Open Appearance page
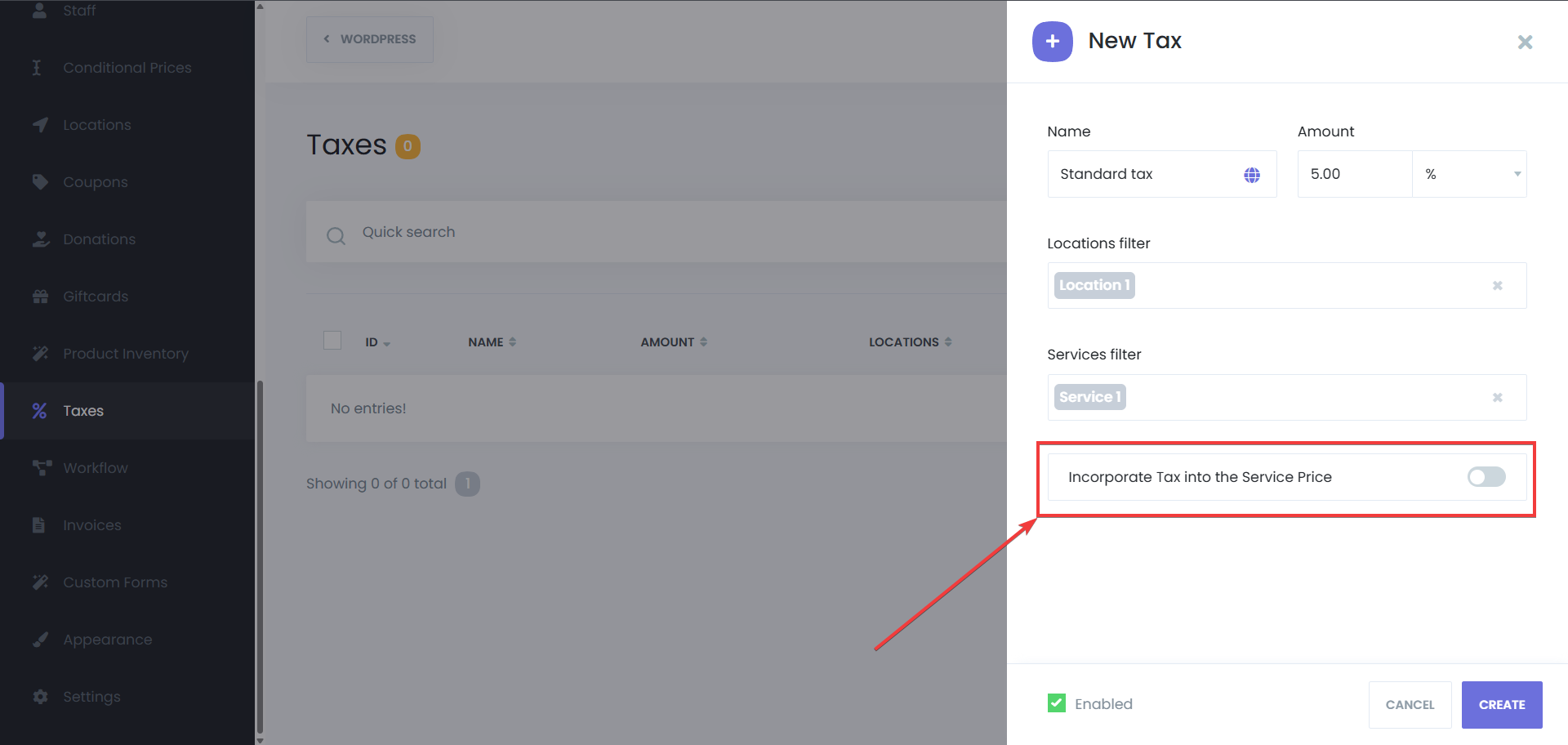The height and width of the screenshot is (745, 1568). (127, 640)
